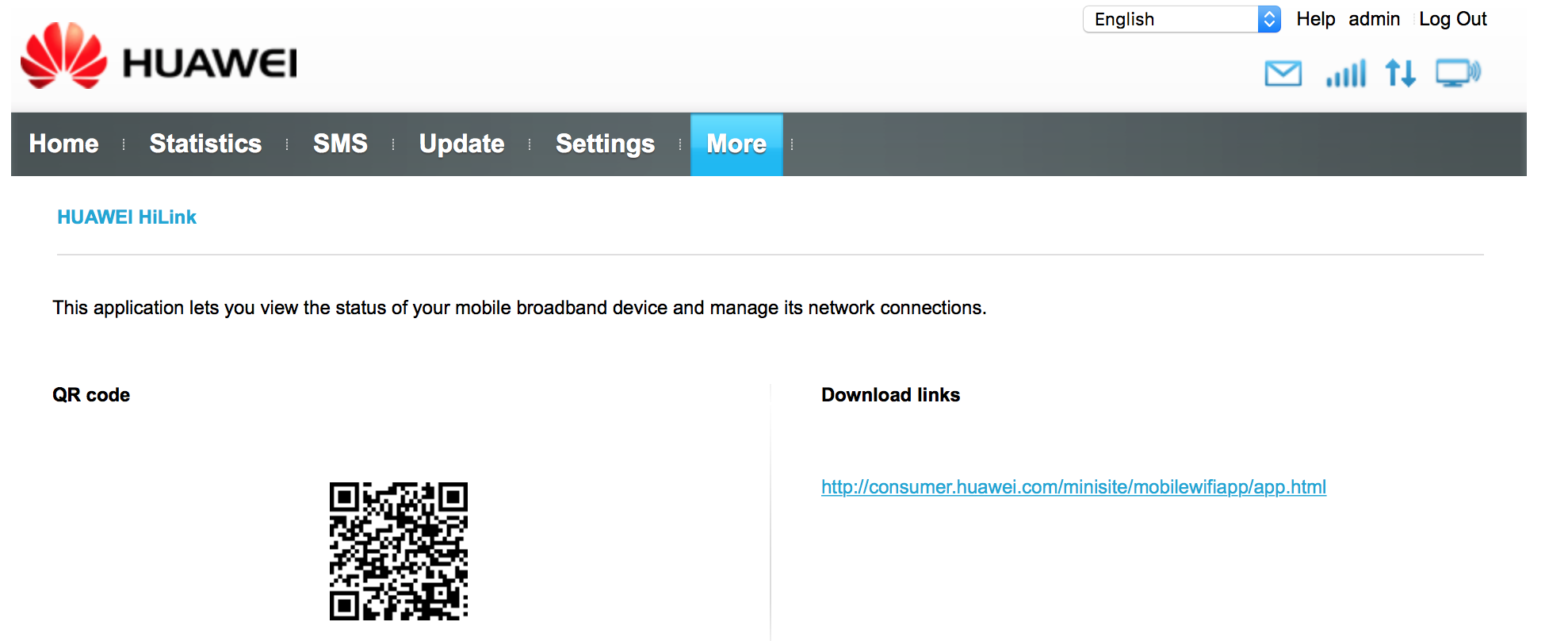The image size is (1568, 641).
Task: Open the Statistics tab
Action: pyautogui.click(x=205, y=144)
